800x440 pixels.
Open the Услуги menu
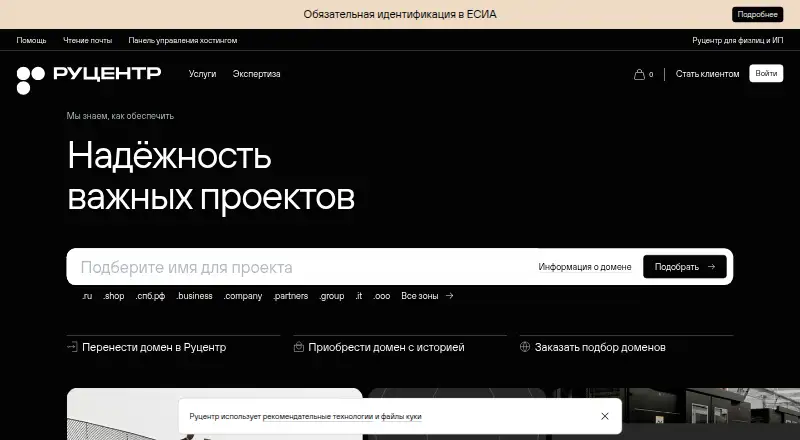pos(203,74)
